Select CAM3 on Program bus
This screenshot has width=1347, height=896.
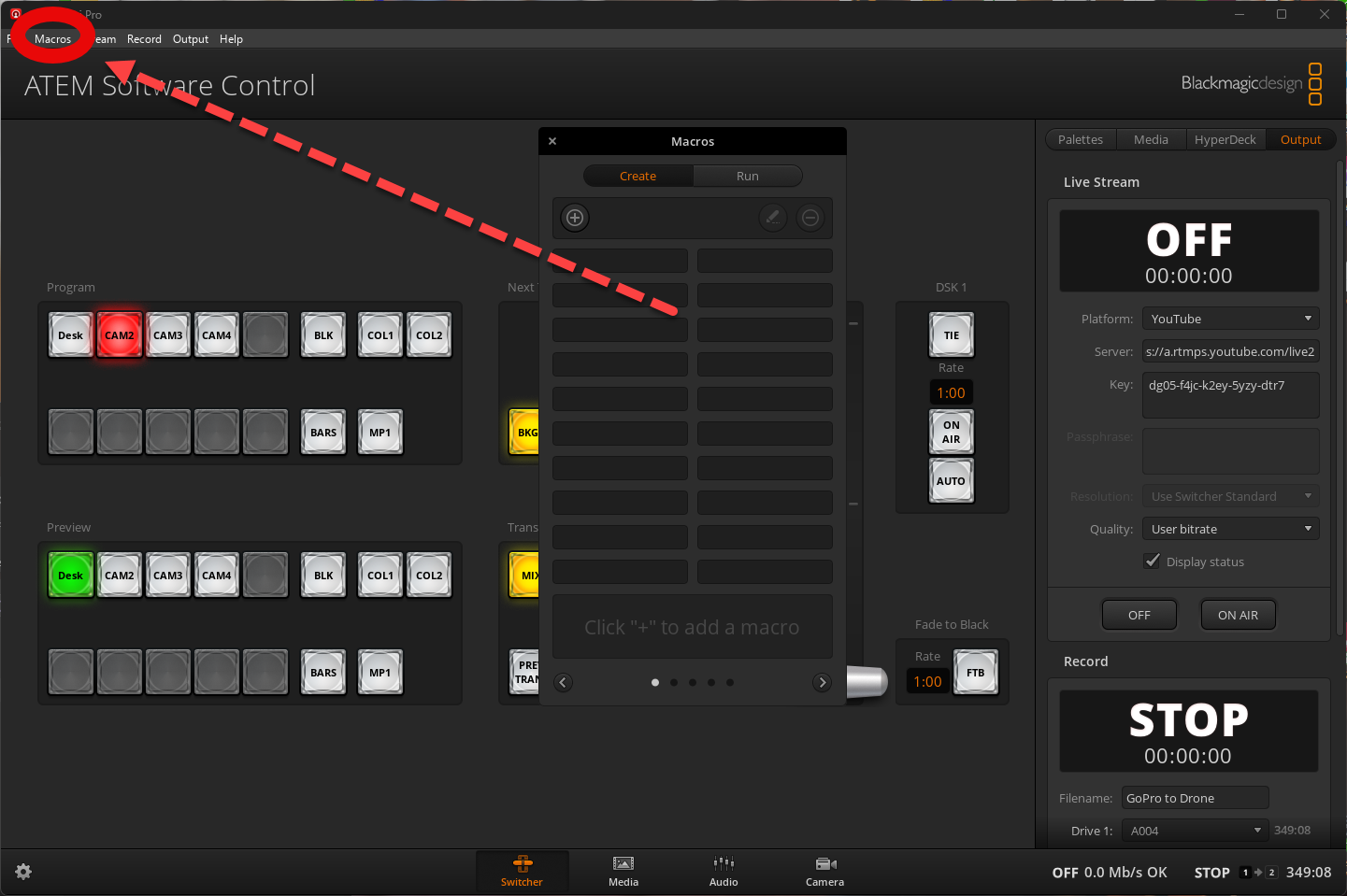point(168,335)
